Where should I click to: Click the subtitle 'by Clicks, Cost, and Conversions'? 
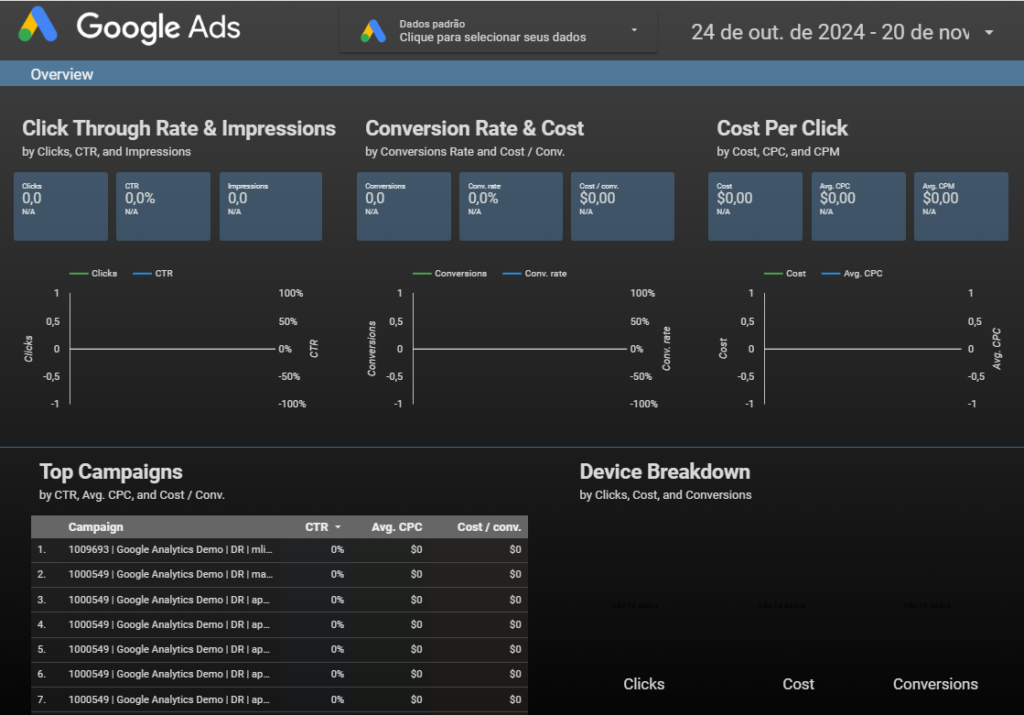[x=665, y=495]
